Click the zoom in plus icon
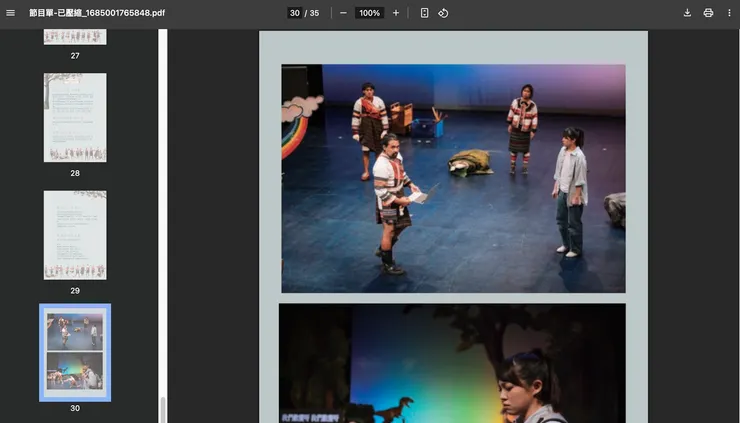The height and width of the screenshot is (423, 740). pos(396,13)
